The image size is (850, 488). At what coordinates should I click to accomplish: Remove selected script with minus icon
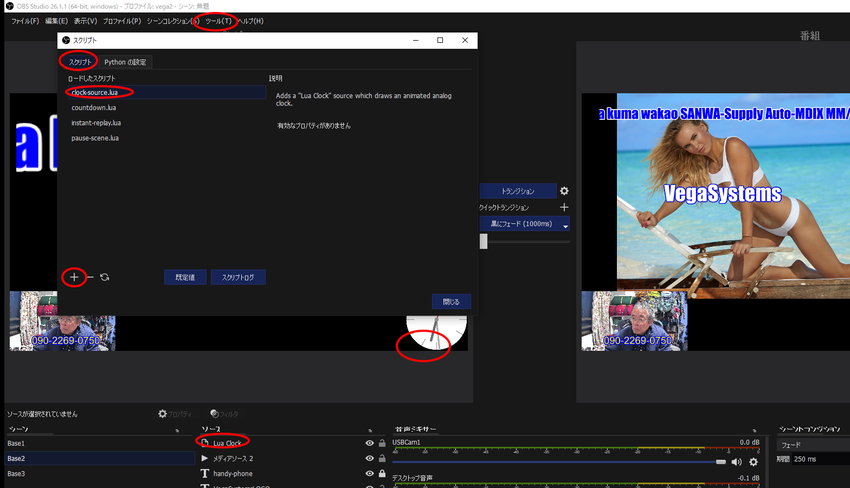point(90,277)
